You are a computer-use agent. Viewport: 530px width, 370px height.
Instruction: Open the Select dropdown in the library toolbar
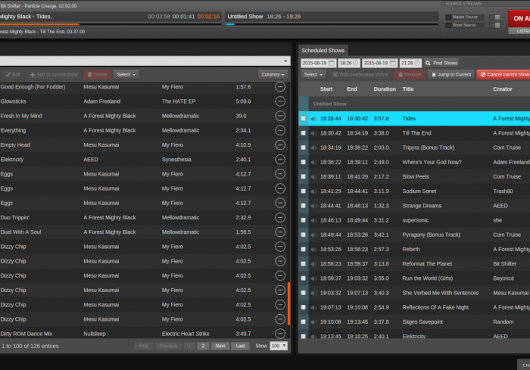tap(126, 75)
